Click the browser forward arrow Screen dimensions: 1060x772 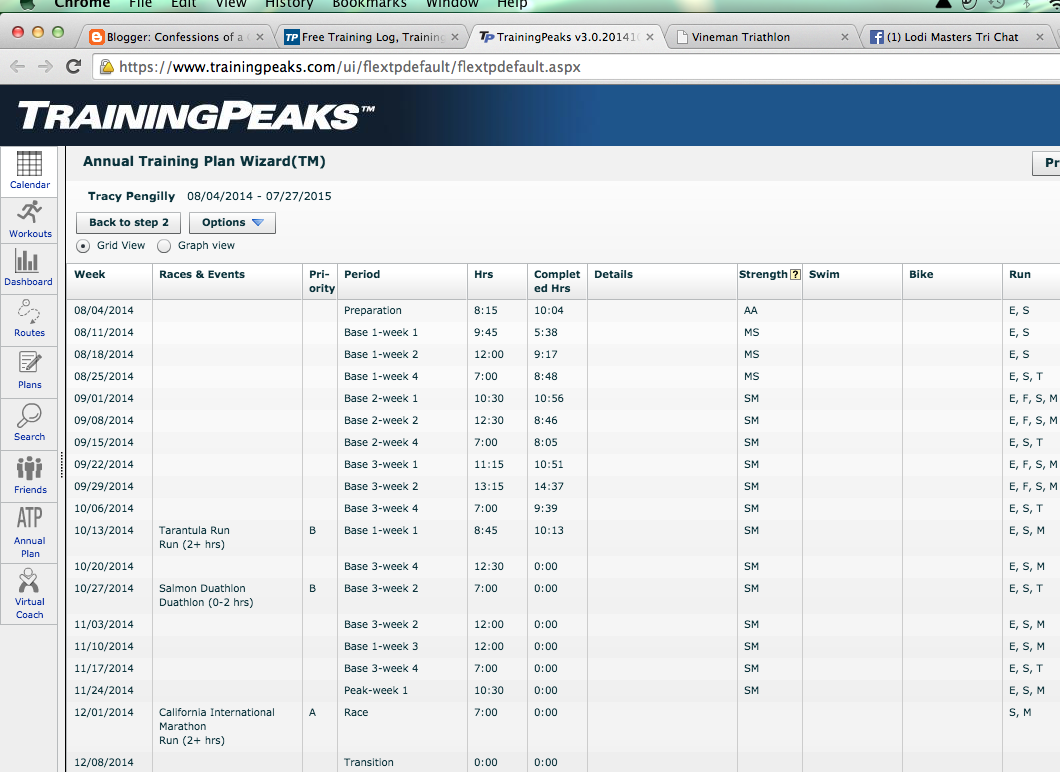tap(45, 67)
